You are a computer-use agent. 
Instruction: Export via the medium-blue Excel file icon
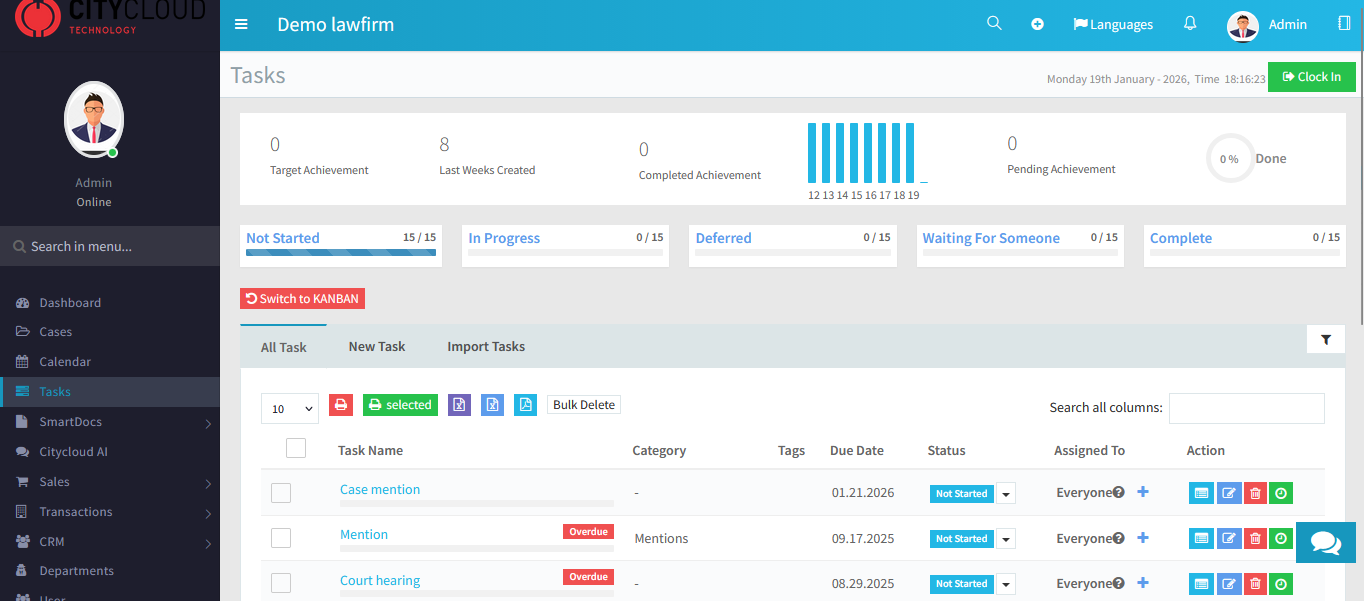pyautogui.click(x=492, y=405)
